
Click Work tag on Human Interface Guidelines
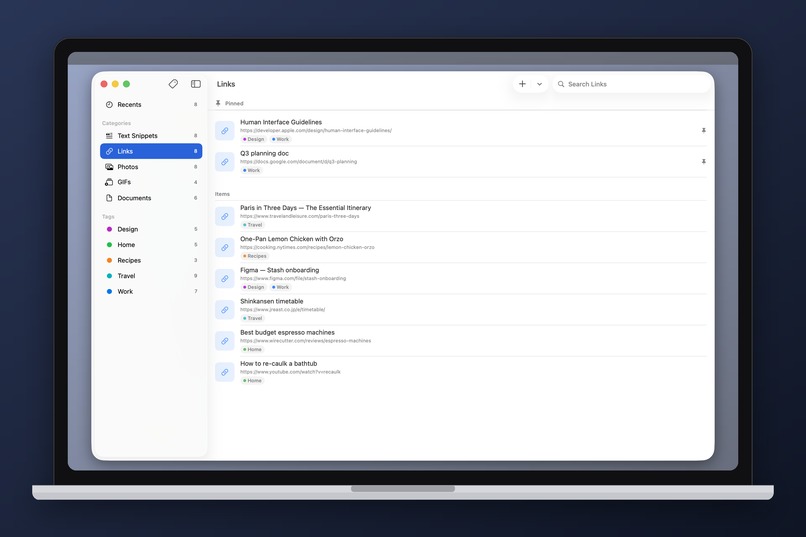[x=281, y=139]
